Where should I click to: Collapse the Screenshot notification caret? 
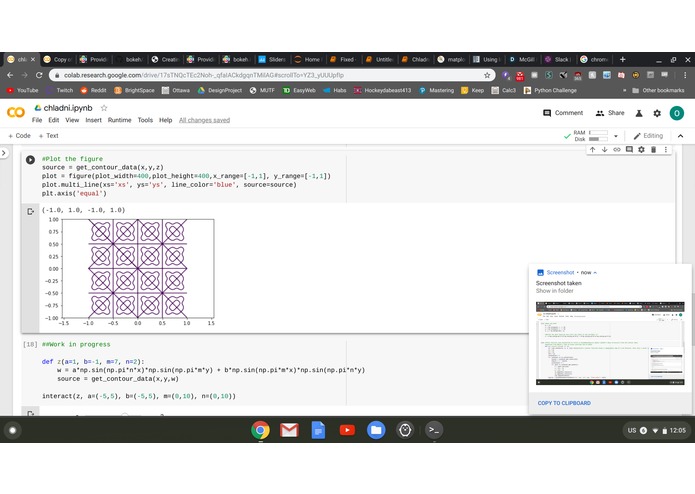[x=595, y=272]
